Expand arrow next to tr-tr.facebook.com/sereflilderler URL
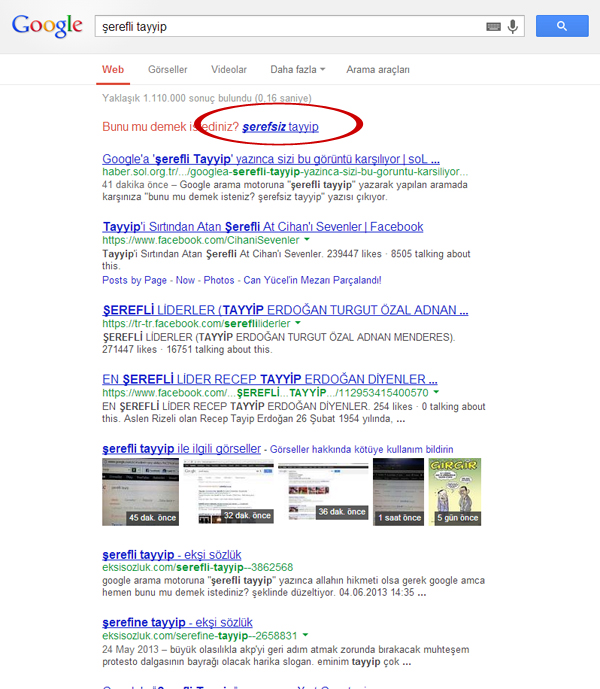Viewport: 600px width, 689px height. coord(298,323)
